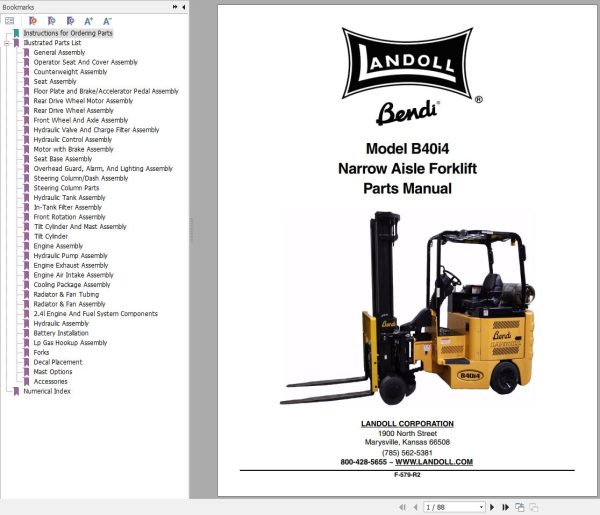Open Engine Air Intake Assembly bookmark
The width and height of the screenshot is (600, 515).
[x=73, y=275]
